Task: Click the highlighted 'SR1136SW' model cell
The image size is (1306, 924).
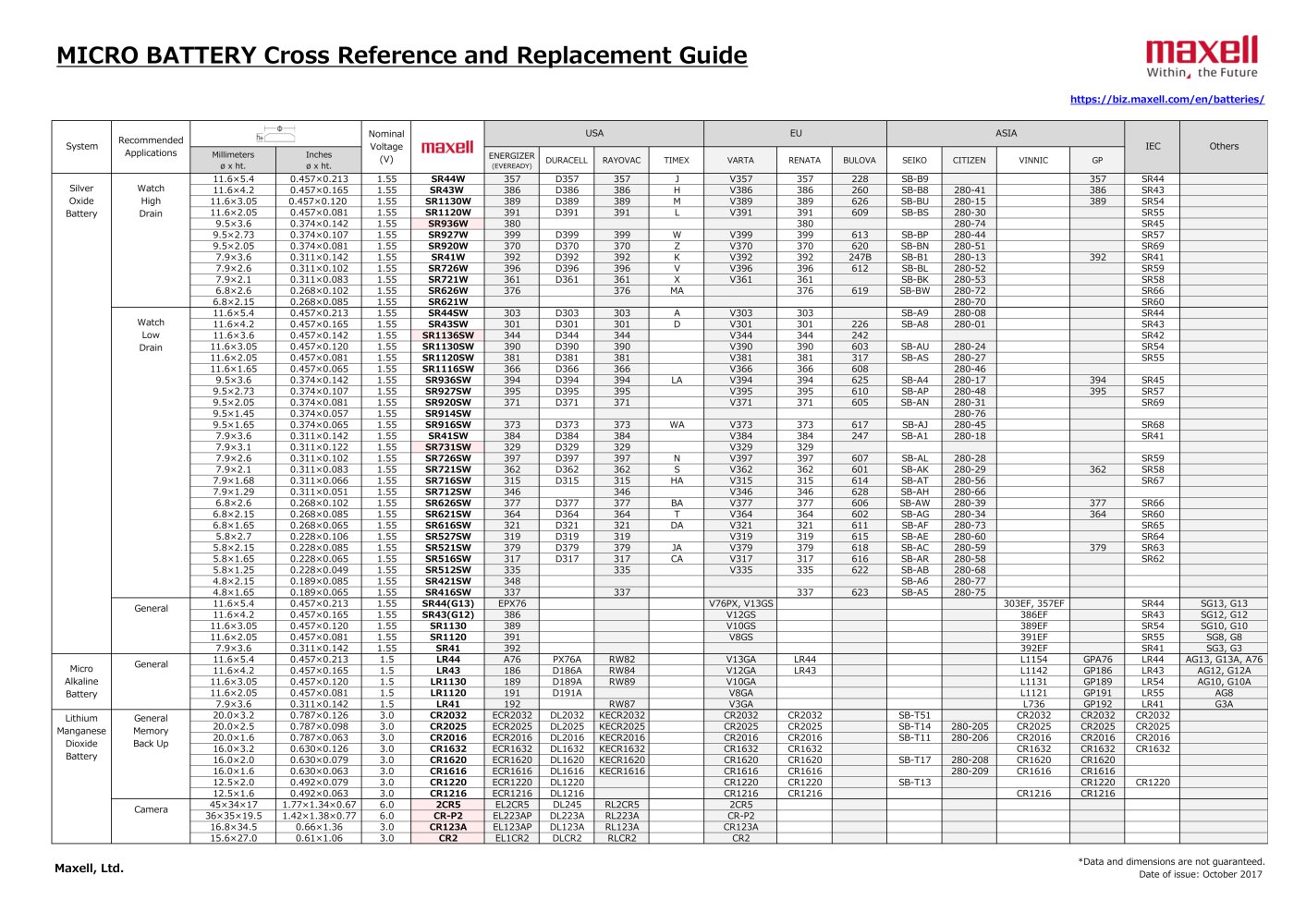Action: tap(447, 335)
